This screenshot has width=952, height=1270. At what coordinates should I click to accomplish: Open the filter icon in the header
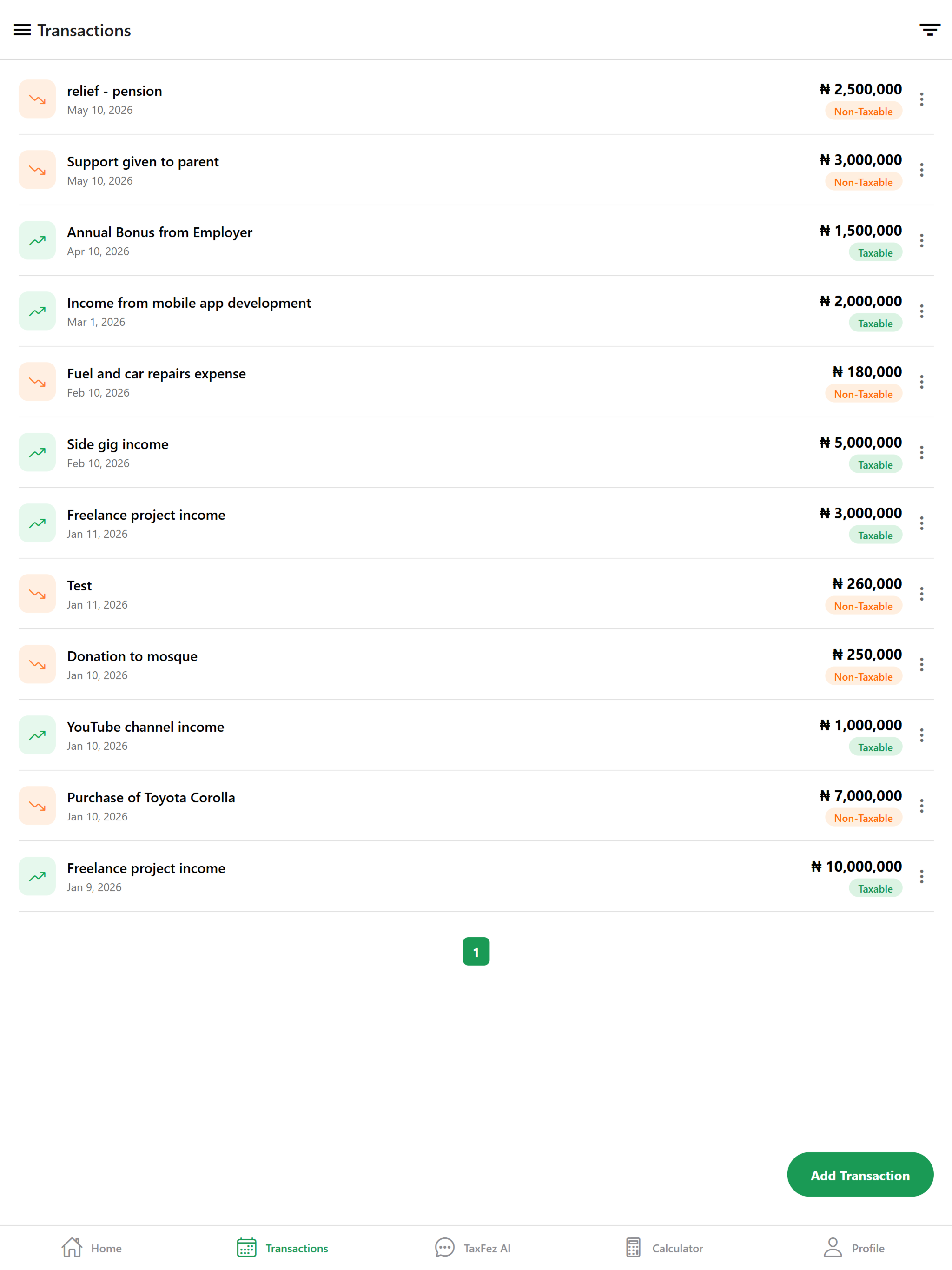929,30
